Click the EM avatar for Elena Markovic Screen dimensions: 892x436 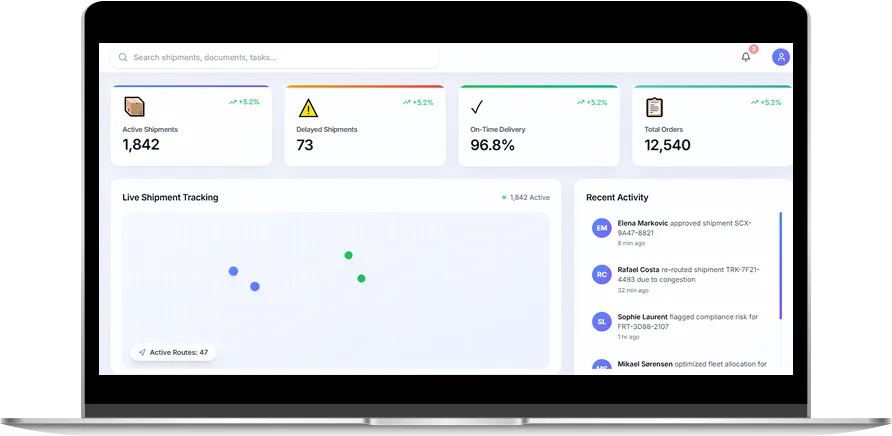pos(601,228)
